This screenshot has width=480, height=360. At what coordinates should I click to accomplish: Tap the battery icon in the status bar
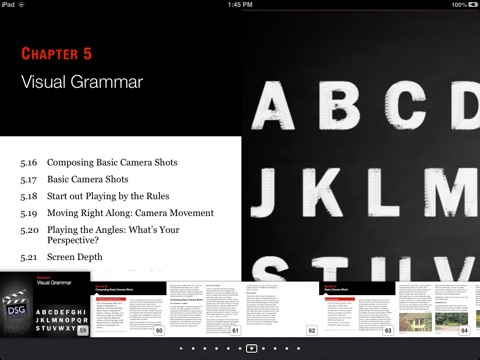[473, 4]
